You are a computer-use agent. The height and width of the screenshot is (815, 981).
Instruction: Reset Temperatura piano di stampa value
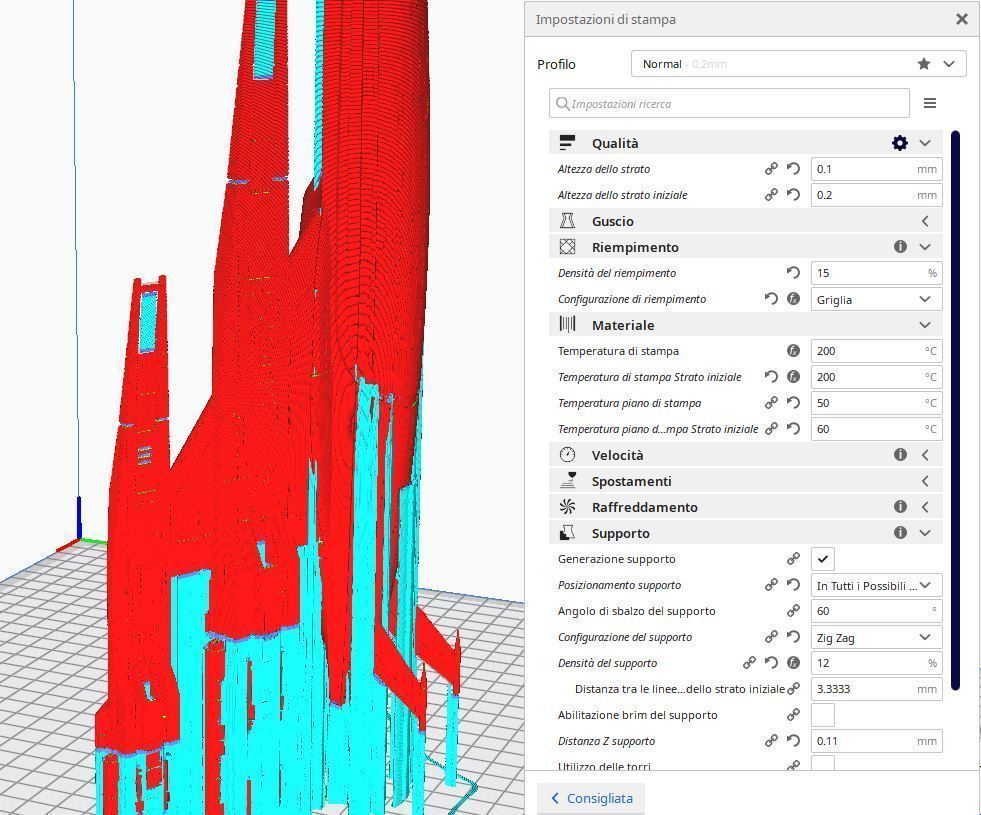793,403
